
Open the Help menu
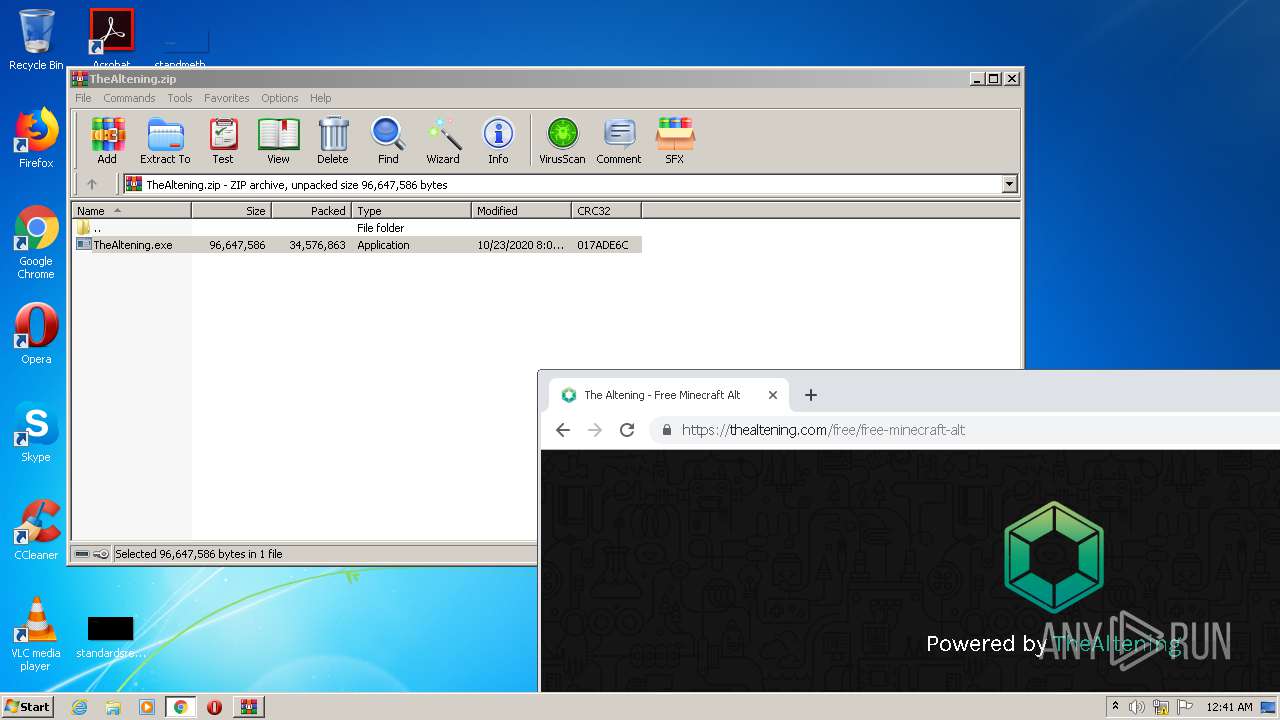coord(320,98)
